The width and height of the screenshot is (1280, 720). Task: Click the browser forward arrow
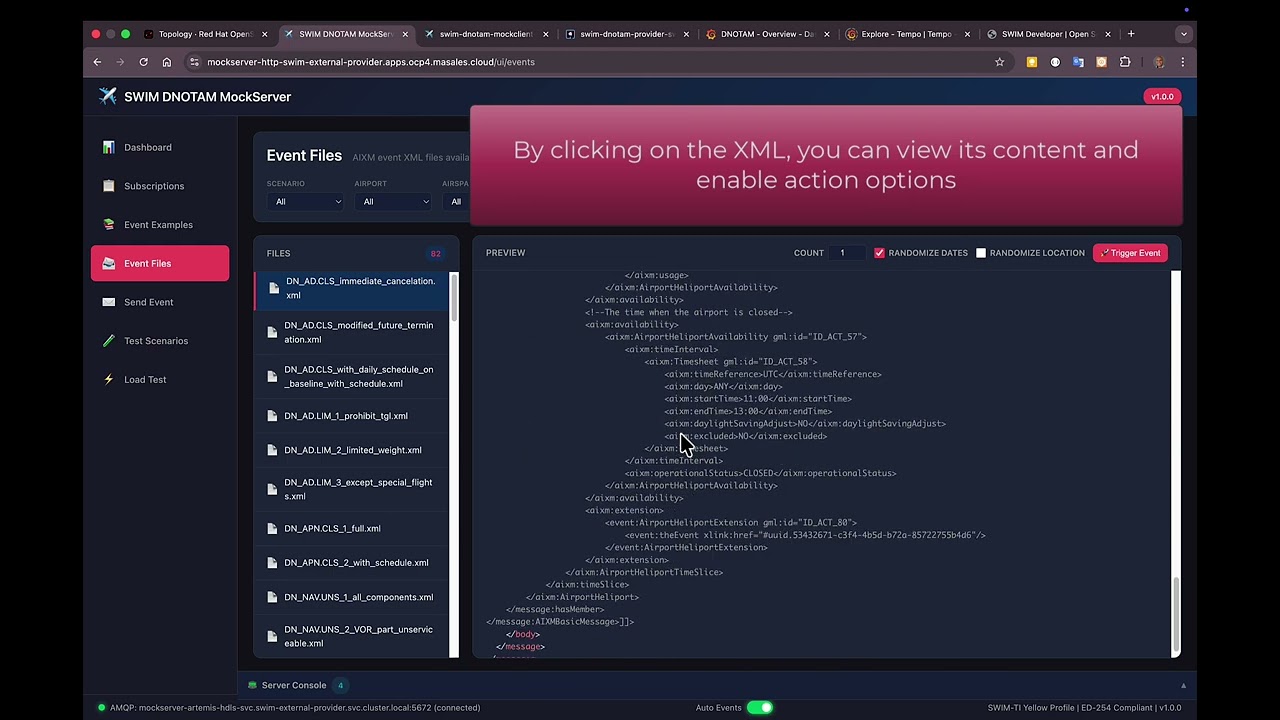tap(120, 62)
